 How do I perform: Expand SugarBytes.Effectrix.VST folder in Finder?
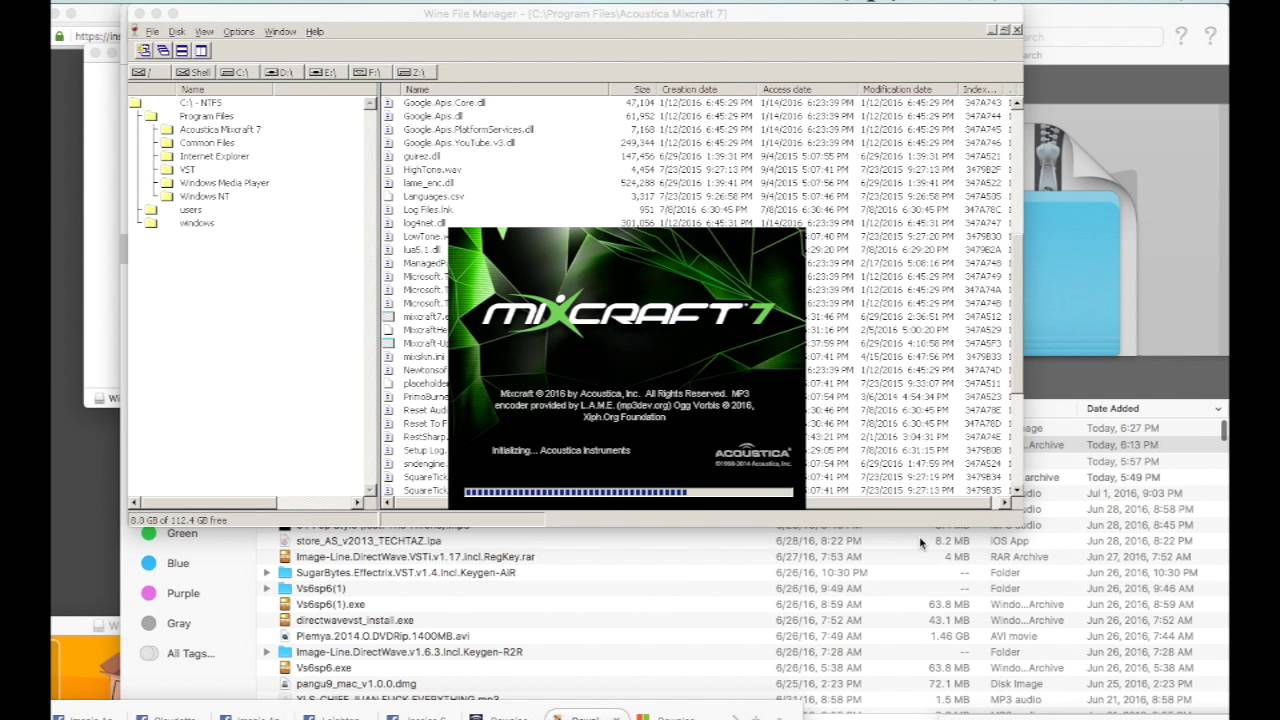pyautogui.click(x=266, y=573)
